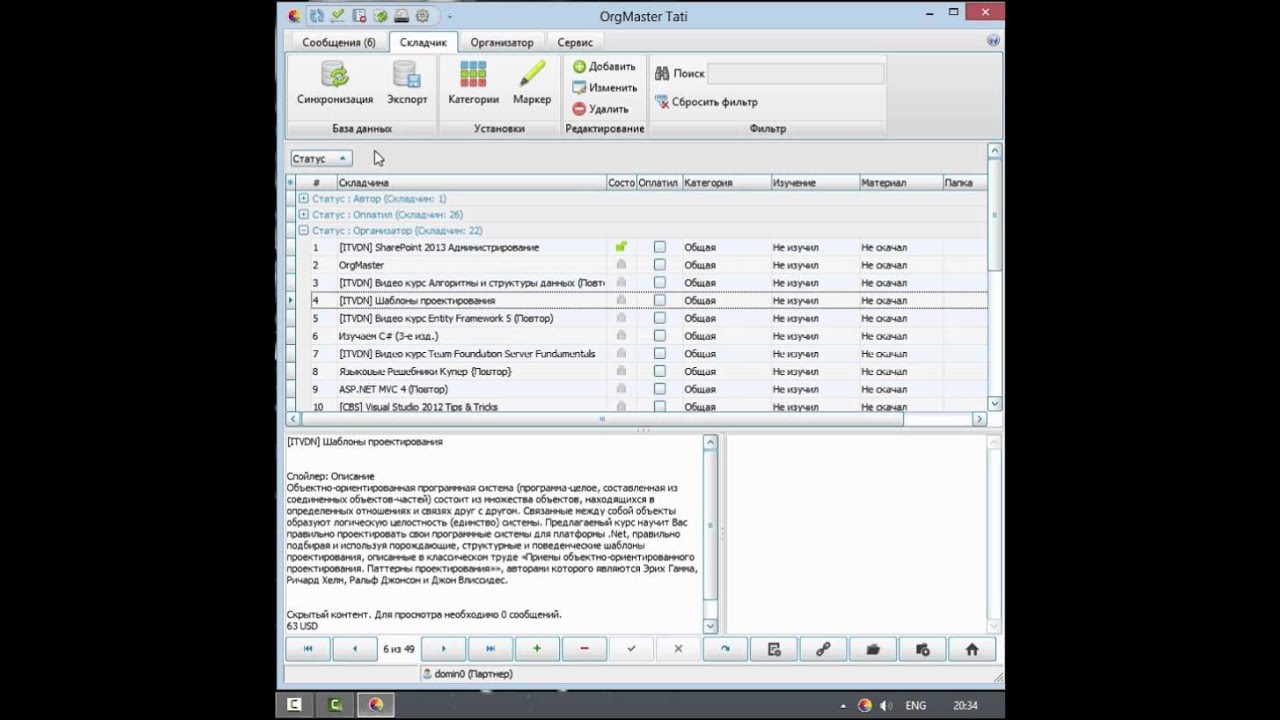Click the volume icon in system tray
The image size is (1280, 720).
coord(888,705)
